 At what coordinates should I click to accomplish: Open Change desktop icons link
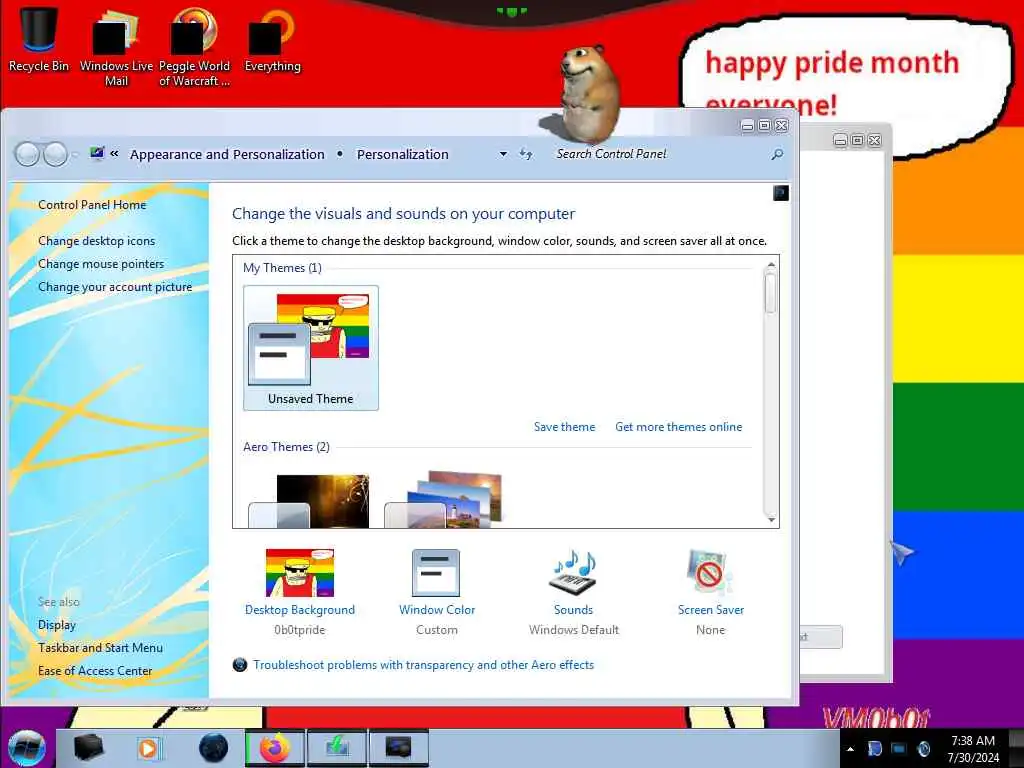tap(96, 241)
